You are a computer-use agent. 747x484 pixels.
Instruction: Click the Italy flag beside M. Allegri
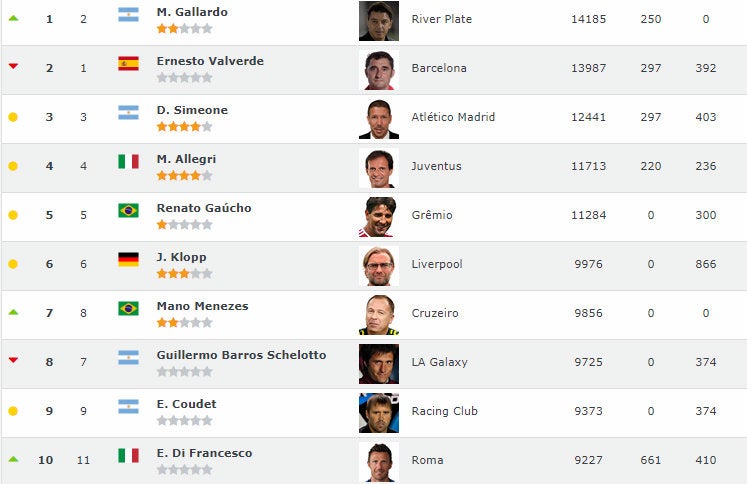(x=128, y=161)
